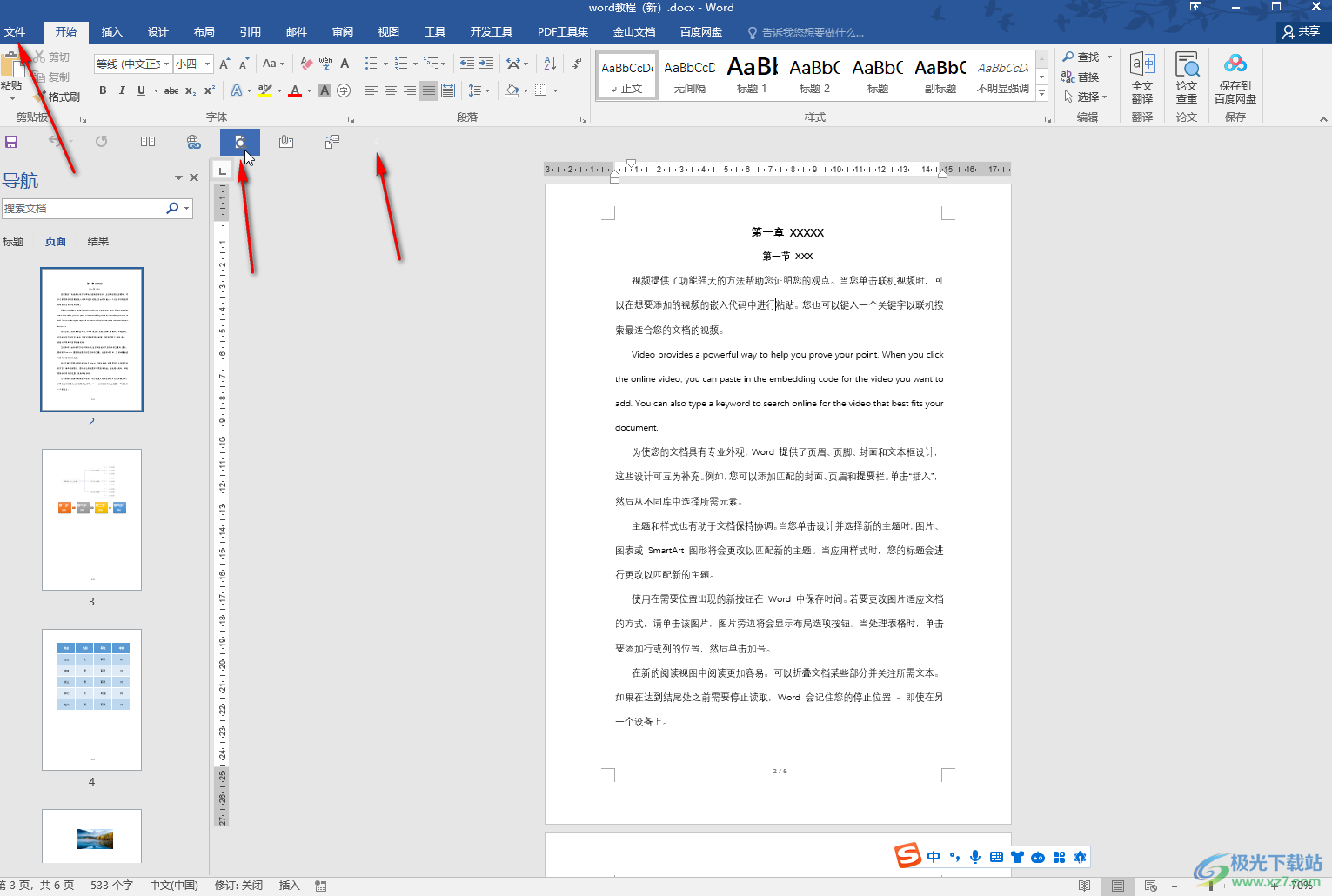Open the Select dropdown in editing group
This screenshot has height=896, width=1332.
(x=1085, y=97)
